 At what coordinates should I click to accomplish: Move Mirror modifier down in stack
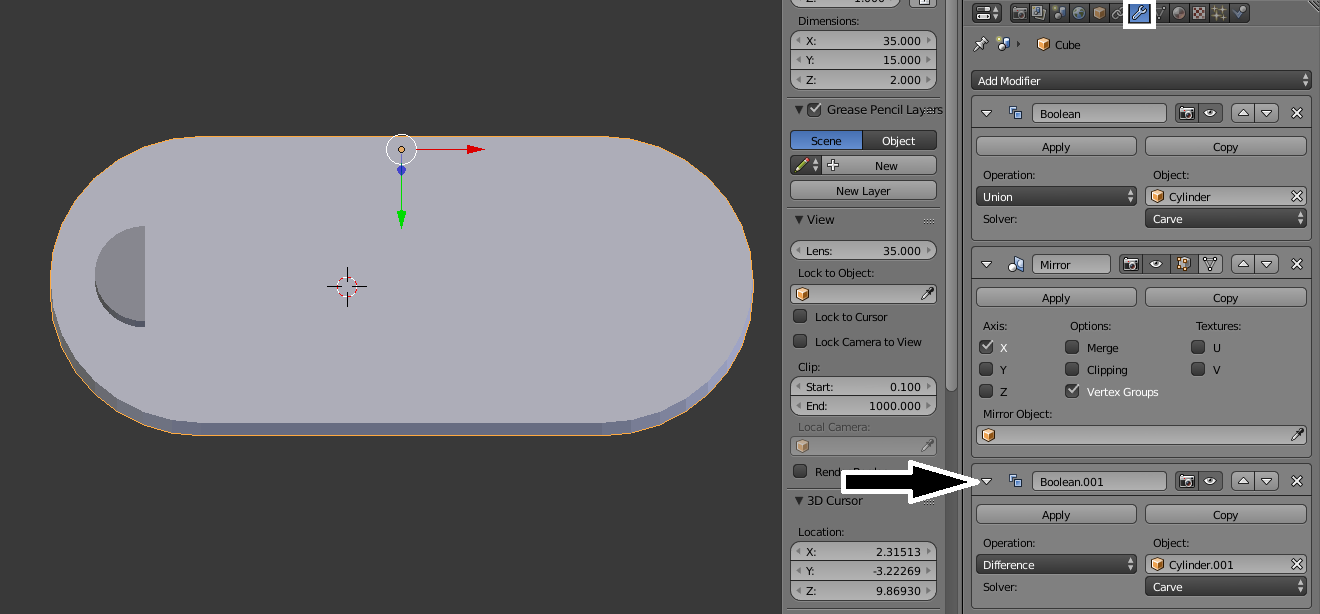(x=1267, y=264)
